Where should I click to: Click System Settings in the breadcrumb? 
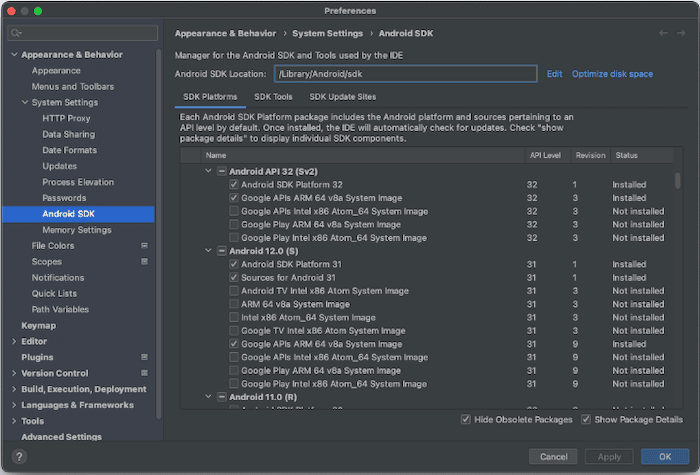pyautogui.click(x=327, y=33)
